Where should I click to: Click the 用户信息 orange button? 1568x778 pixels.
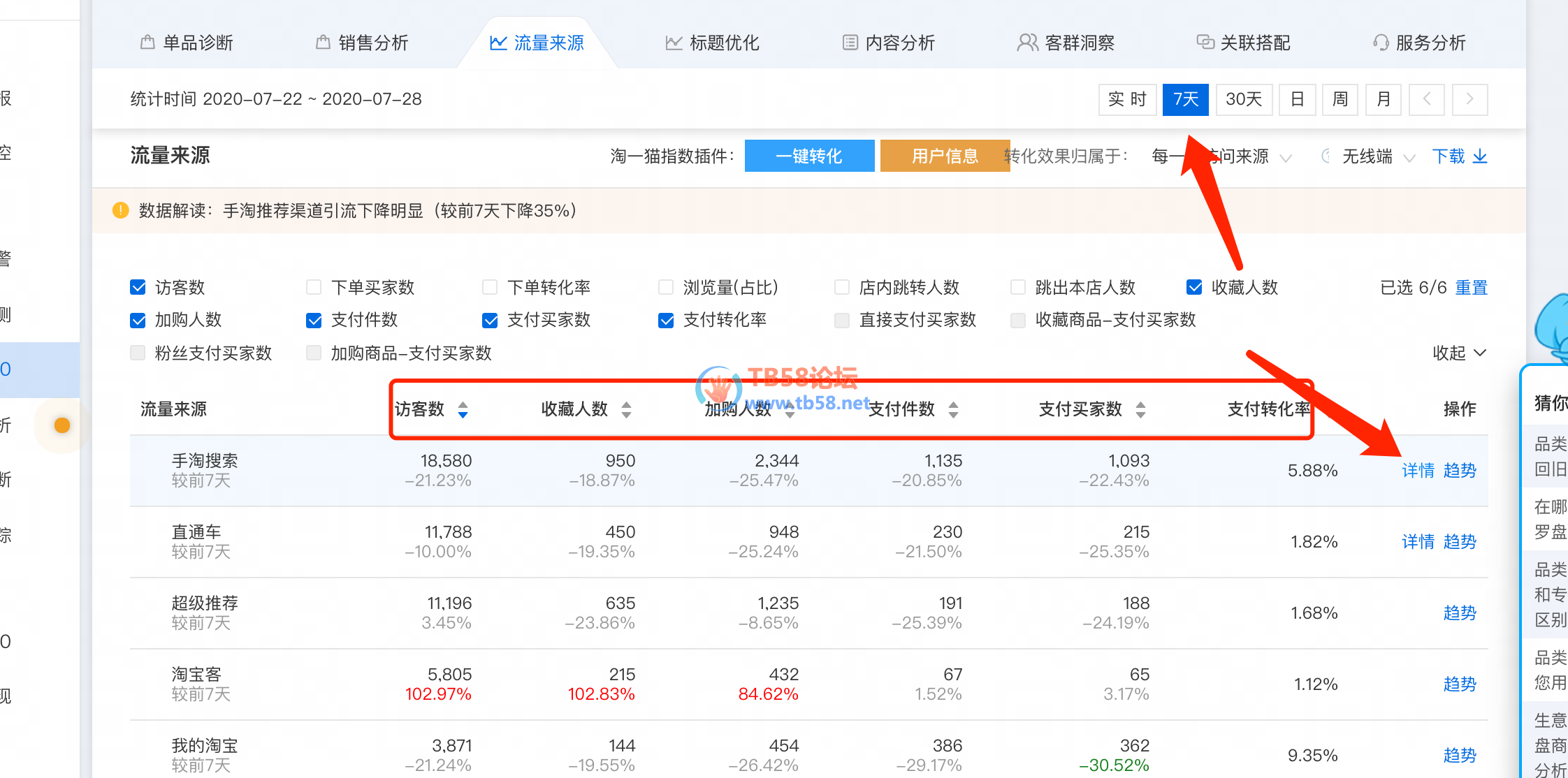tap(945, 156)
